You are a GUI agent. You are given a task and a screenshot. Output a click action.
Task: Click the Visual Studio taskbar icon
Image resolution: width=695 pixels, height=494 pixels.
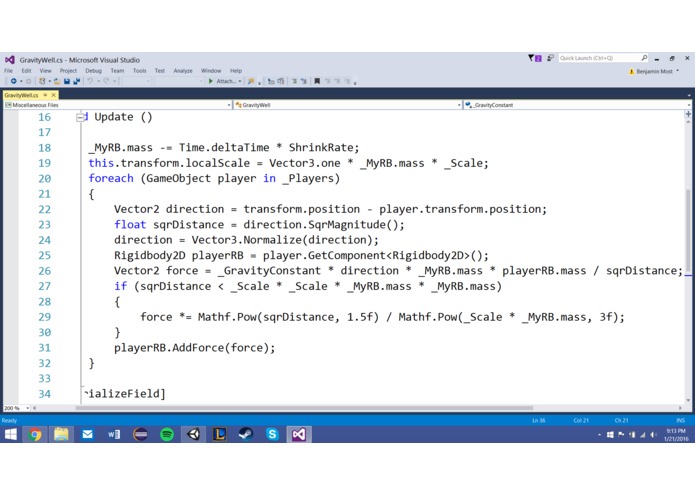[299, 435]
